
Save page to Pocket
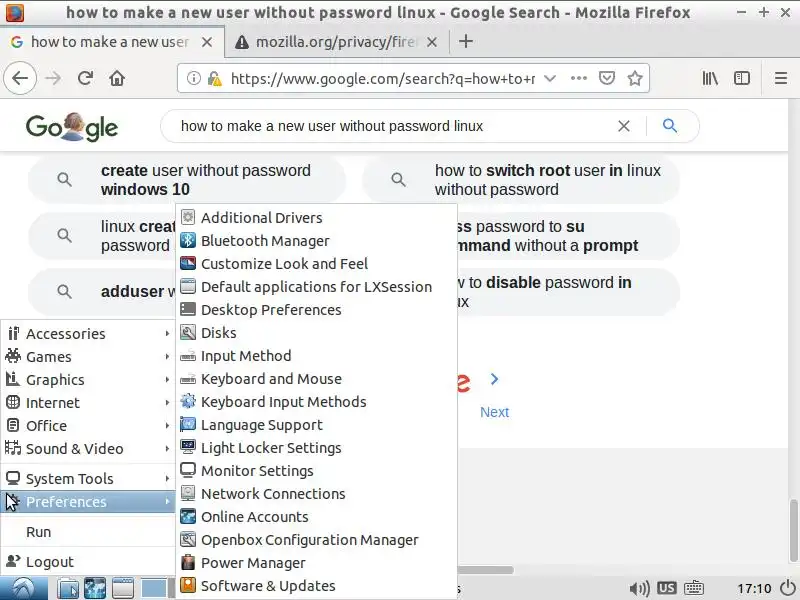[x=607, y=78]
